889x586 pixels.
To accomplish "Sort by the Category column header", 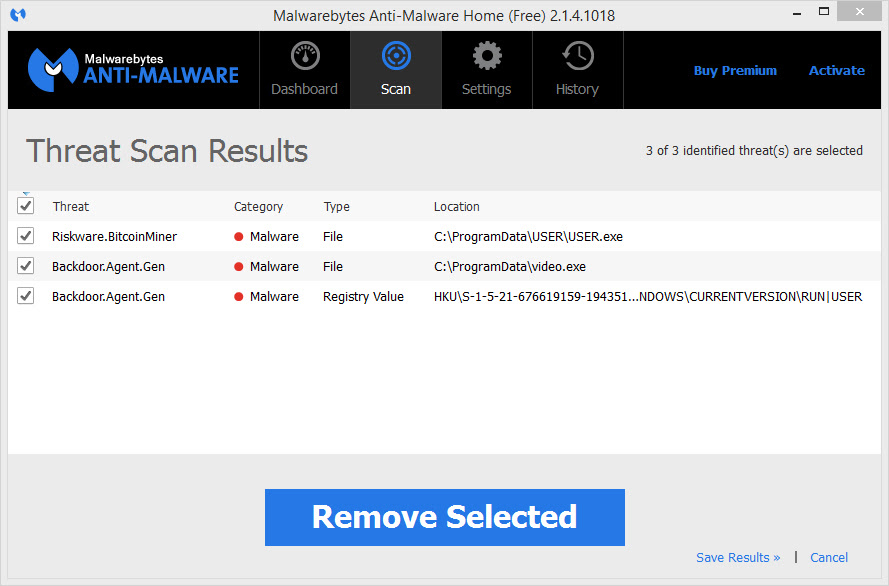I will pyautogui.click(x=259, y=207).
